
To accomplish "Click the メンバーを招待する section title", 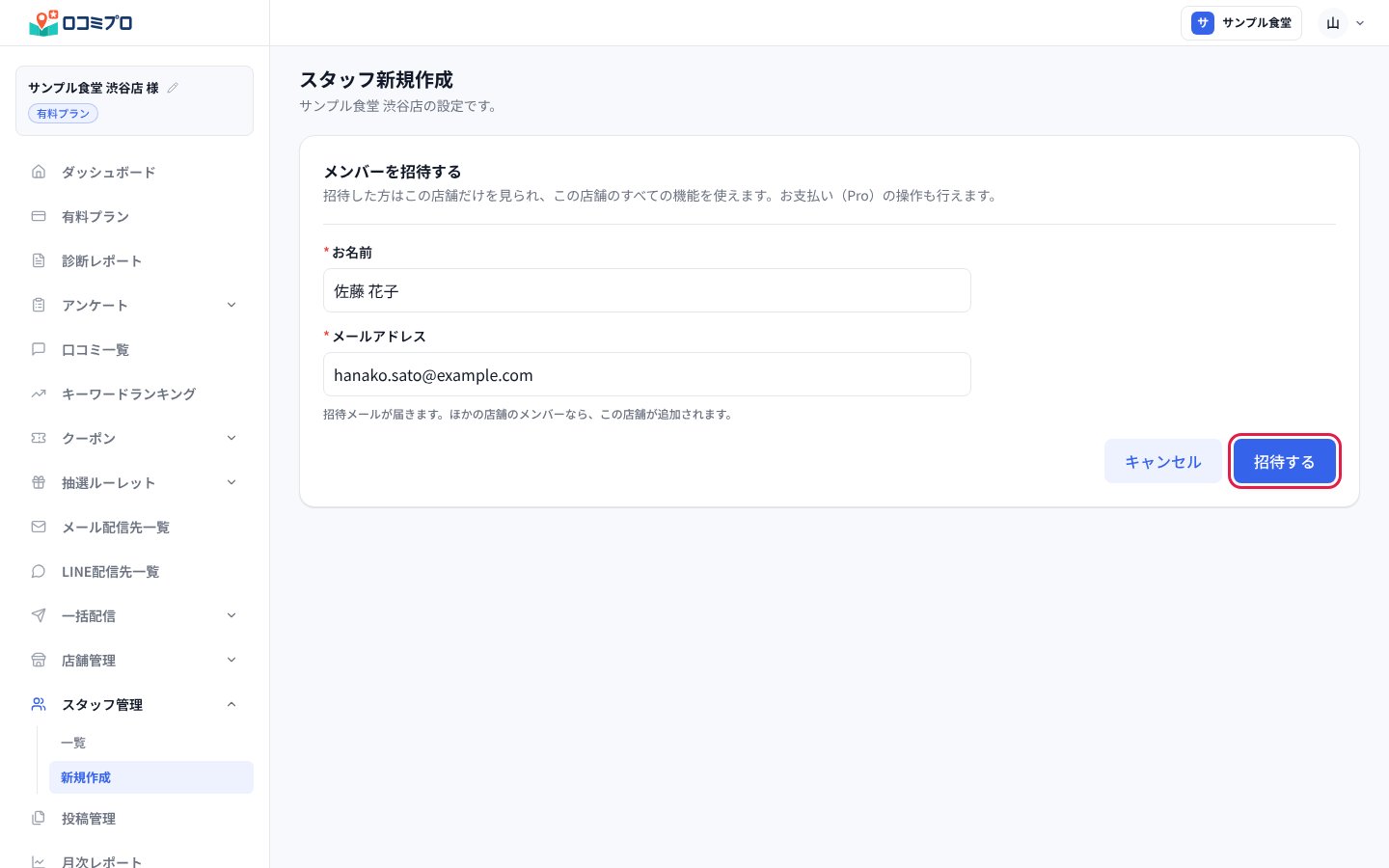I will [x=393, y=172].
